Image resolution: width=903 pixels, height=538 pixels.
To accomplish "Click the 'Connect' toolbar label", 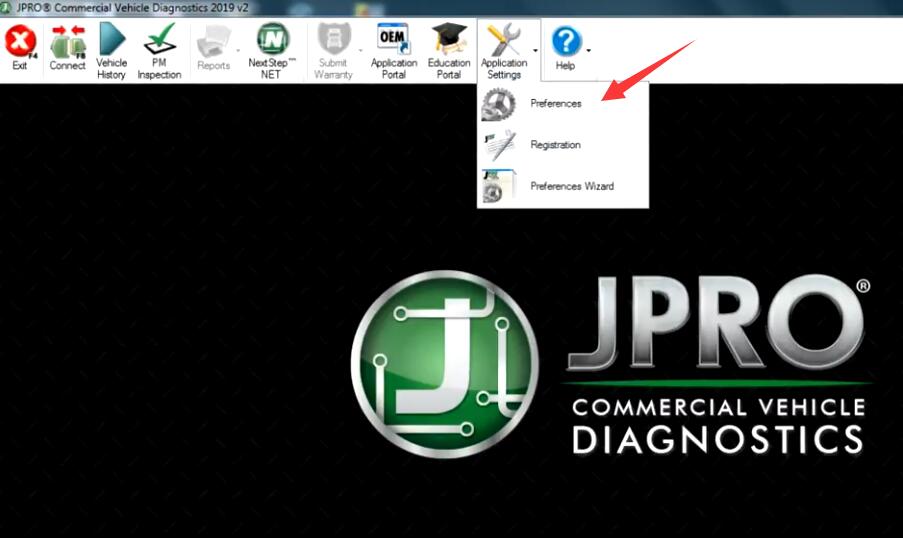I will [x=67, y=66].
